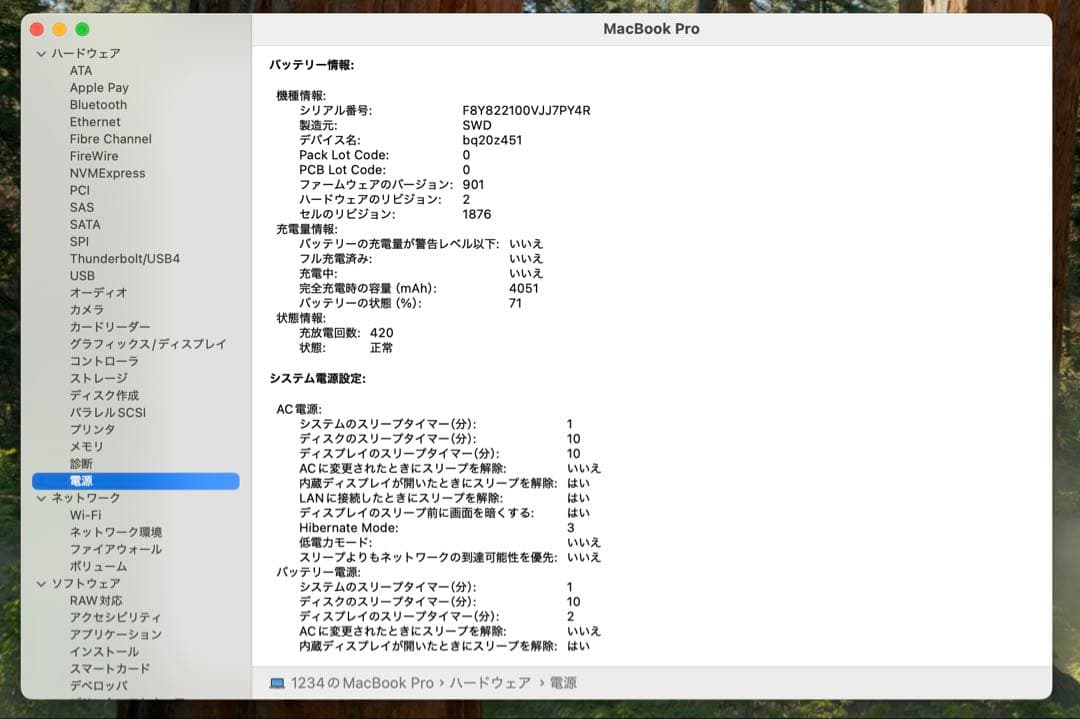The height and width of the screenshot is (719, 1080).
Task: Click the システム電源設定 heading
Action: click(318, 379)
